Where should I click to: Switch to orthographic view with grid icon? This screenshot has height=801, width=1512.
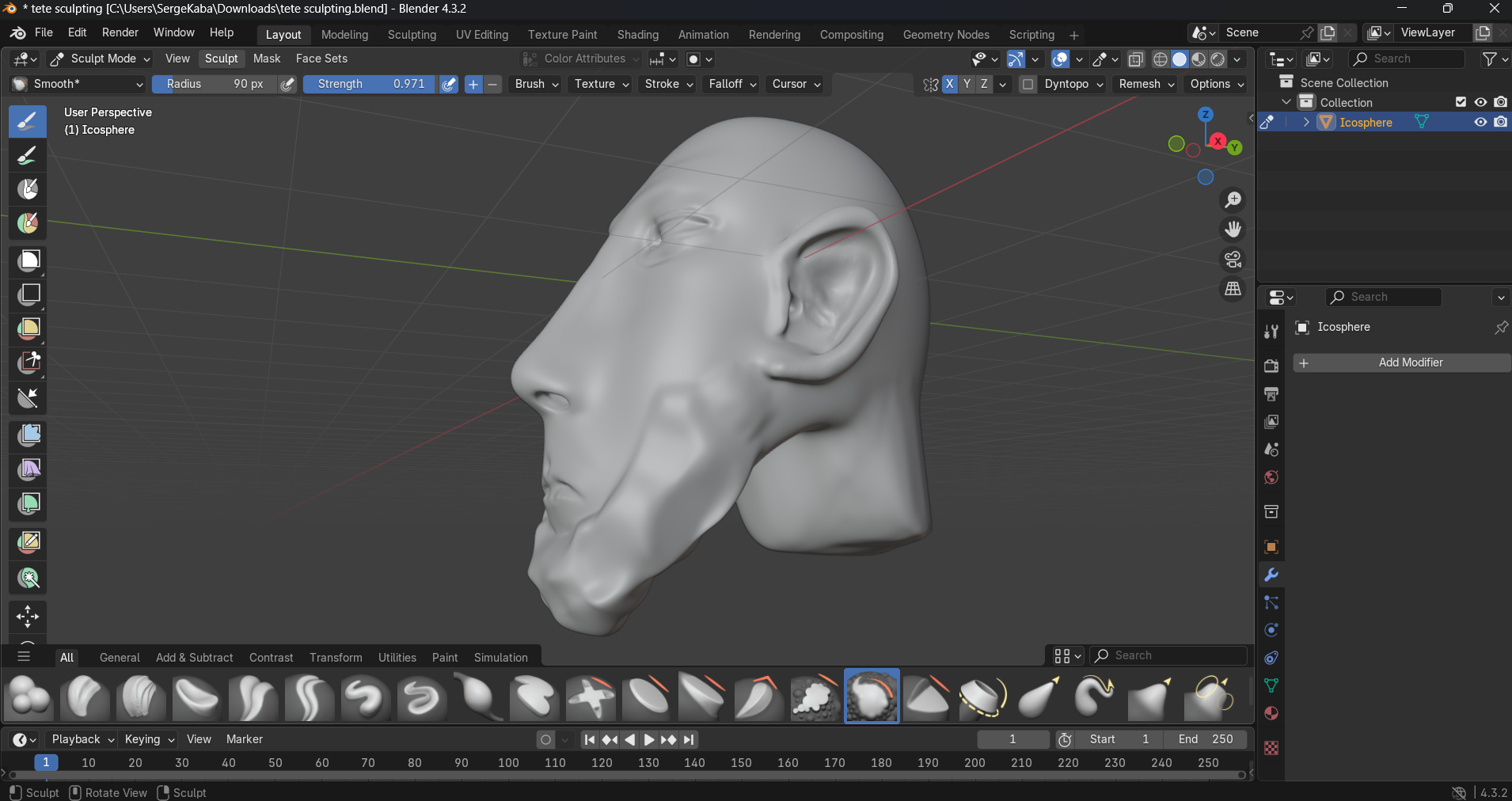[x=1233, y=290]
